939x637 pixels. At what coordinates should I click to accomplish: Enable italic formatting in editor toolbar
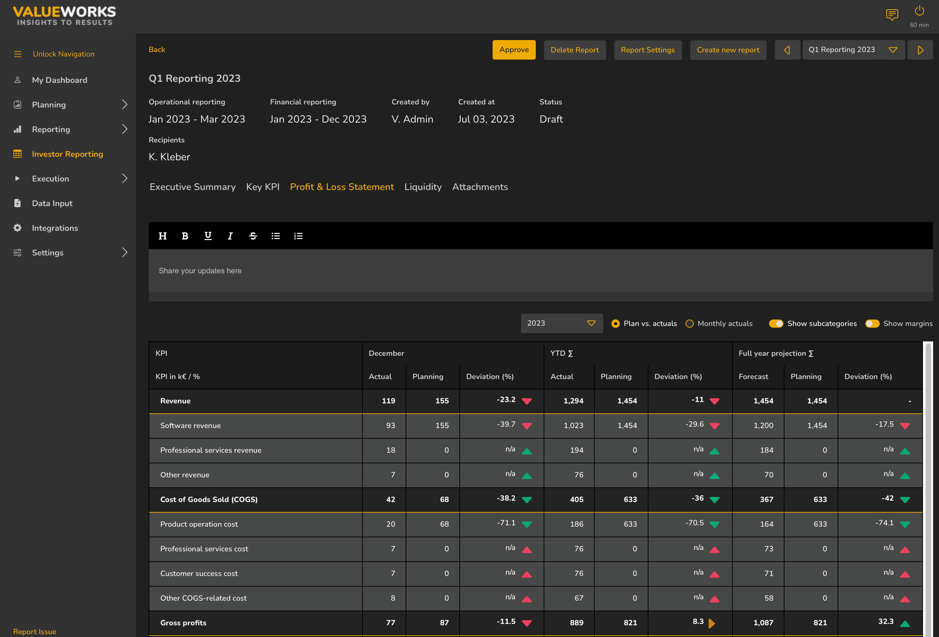point(230,236)
